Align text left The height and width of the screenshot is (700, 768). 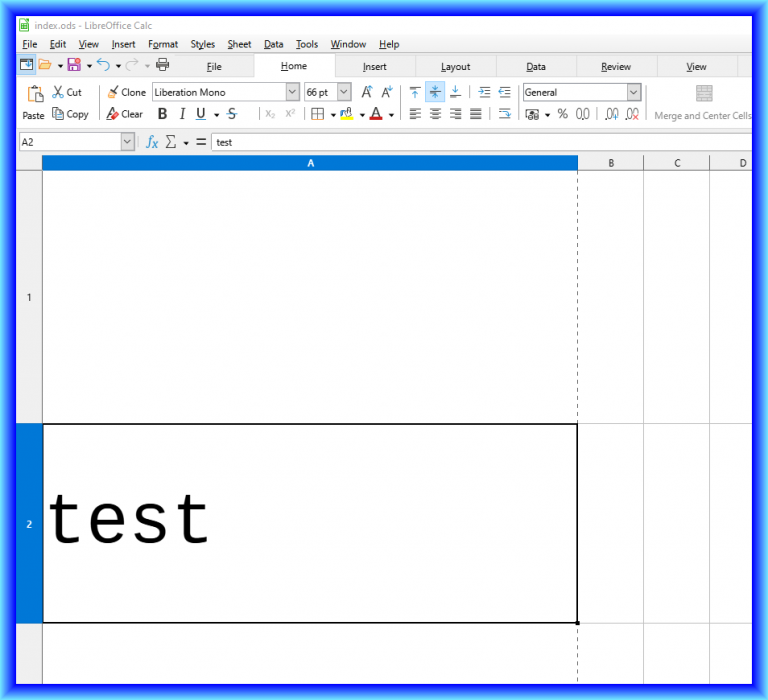point(415,114)
